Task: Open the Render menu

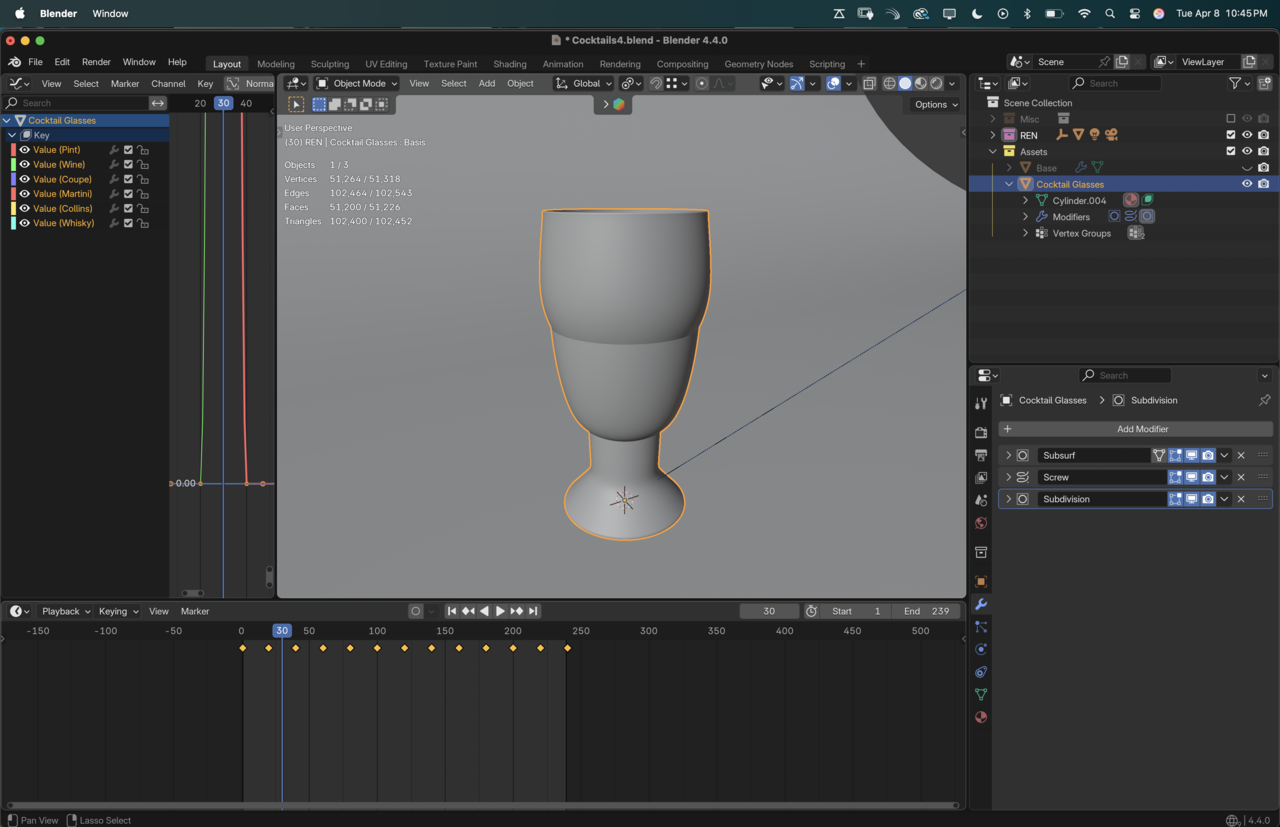Action: 96,62
